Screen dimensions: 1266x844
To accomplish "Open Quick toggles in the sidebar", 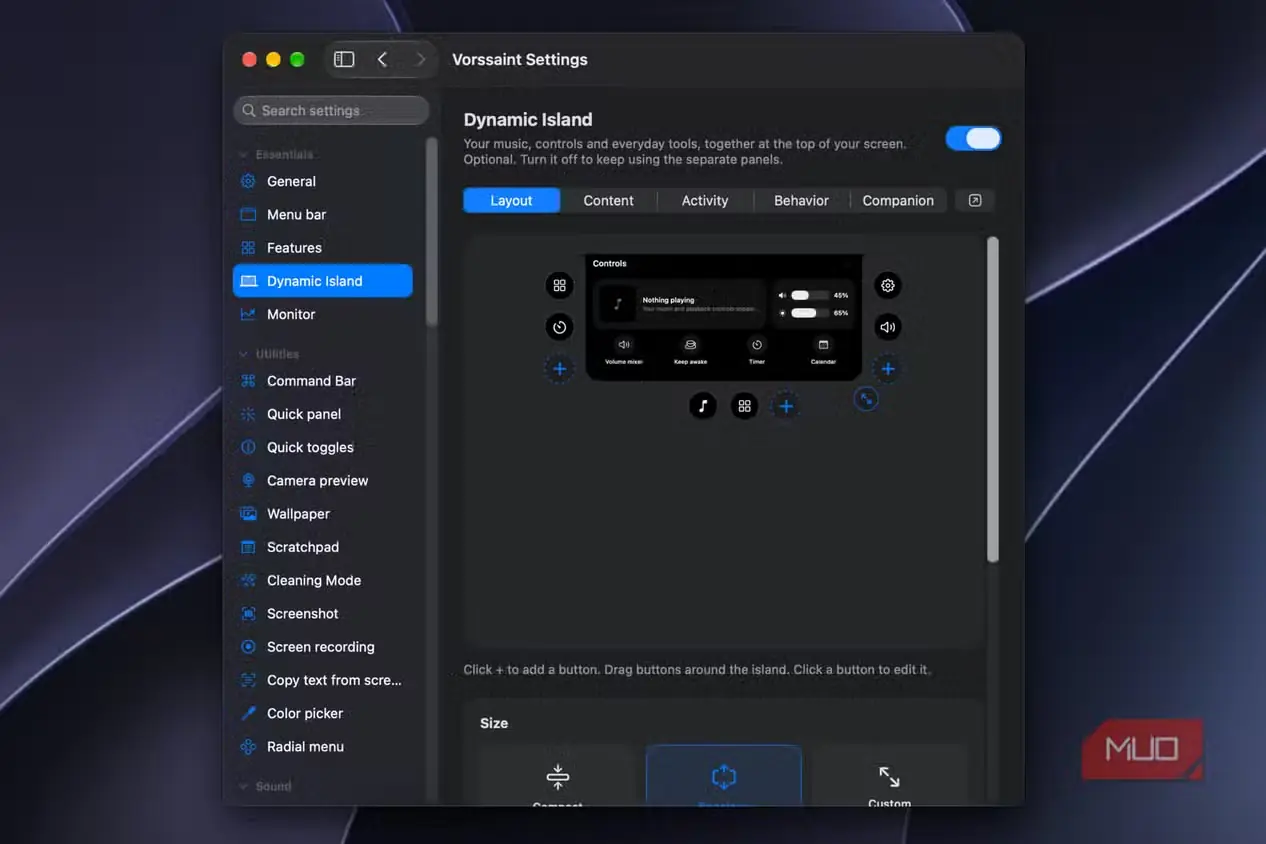I will (322, 447).
